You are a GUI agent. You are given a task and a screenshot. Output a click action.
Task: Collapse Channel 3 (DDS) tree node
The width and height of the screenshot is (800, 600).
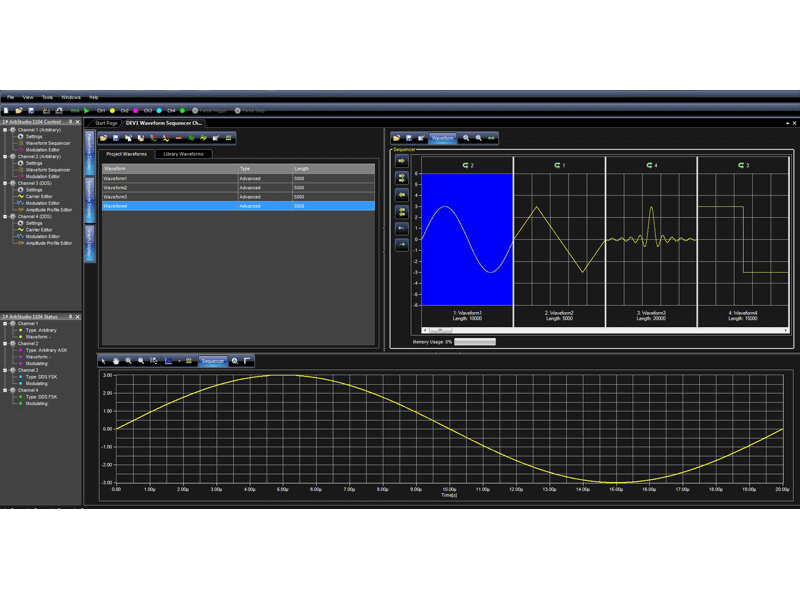(x=6, y=183)
